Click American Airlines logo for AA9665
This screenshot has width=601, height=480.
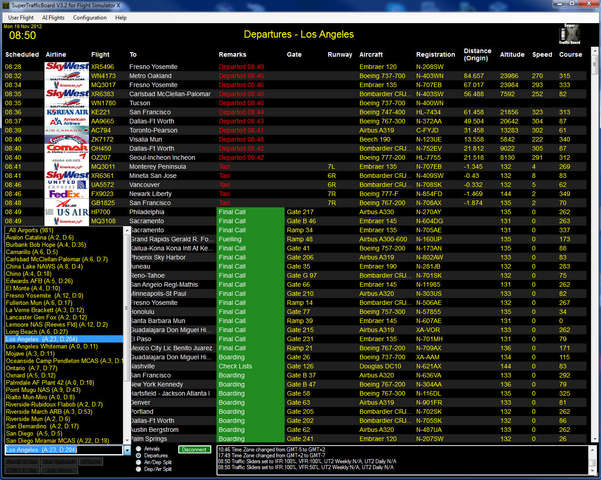coord(67,121)
